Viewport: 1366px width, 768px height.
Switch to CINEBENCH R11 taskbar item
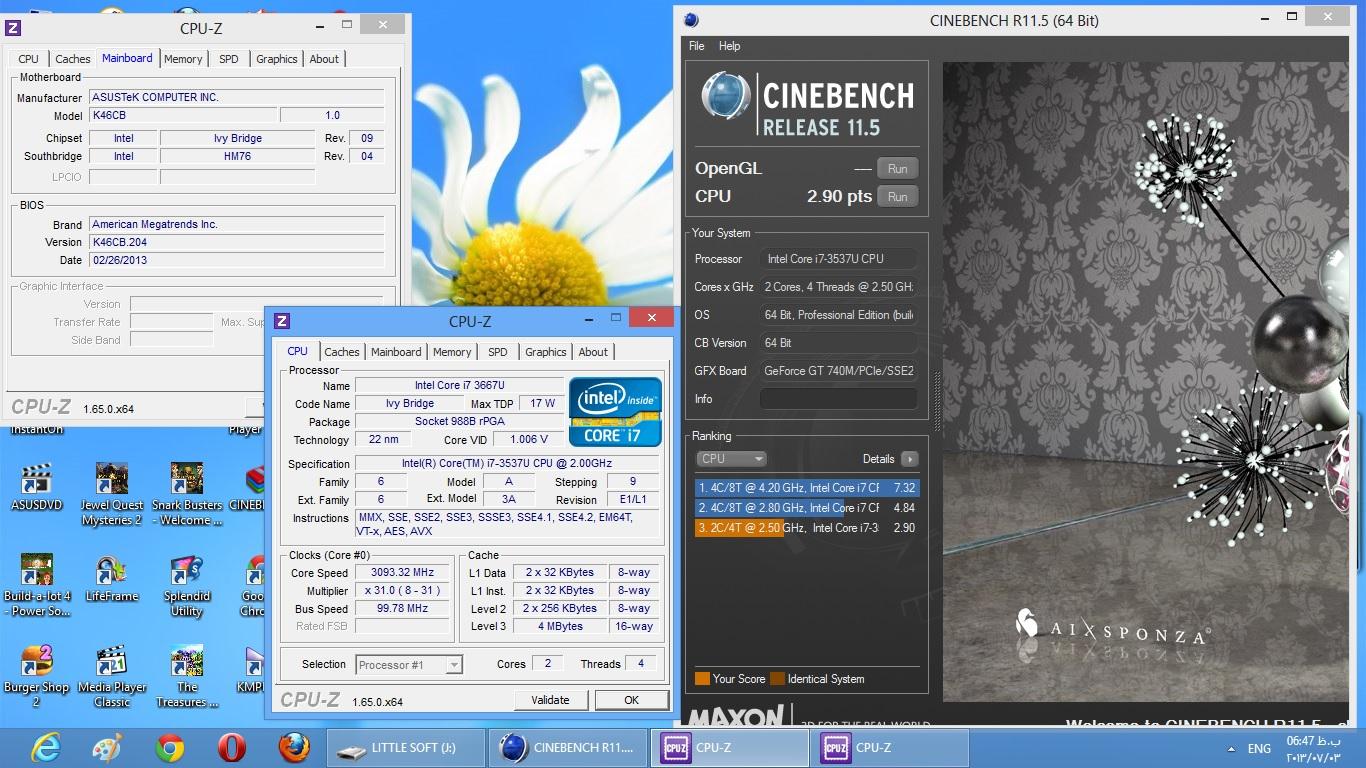[x=568, y=748]
